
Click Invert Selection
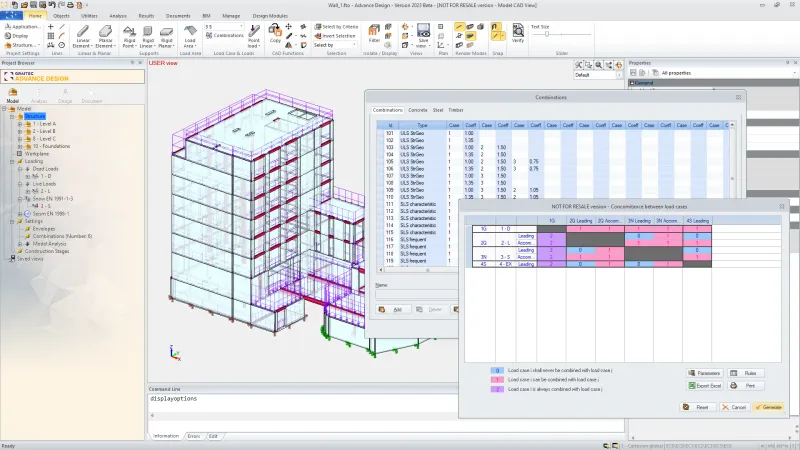coord(335,36)
